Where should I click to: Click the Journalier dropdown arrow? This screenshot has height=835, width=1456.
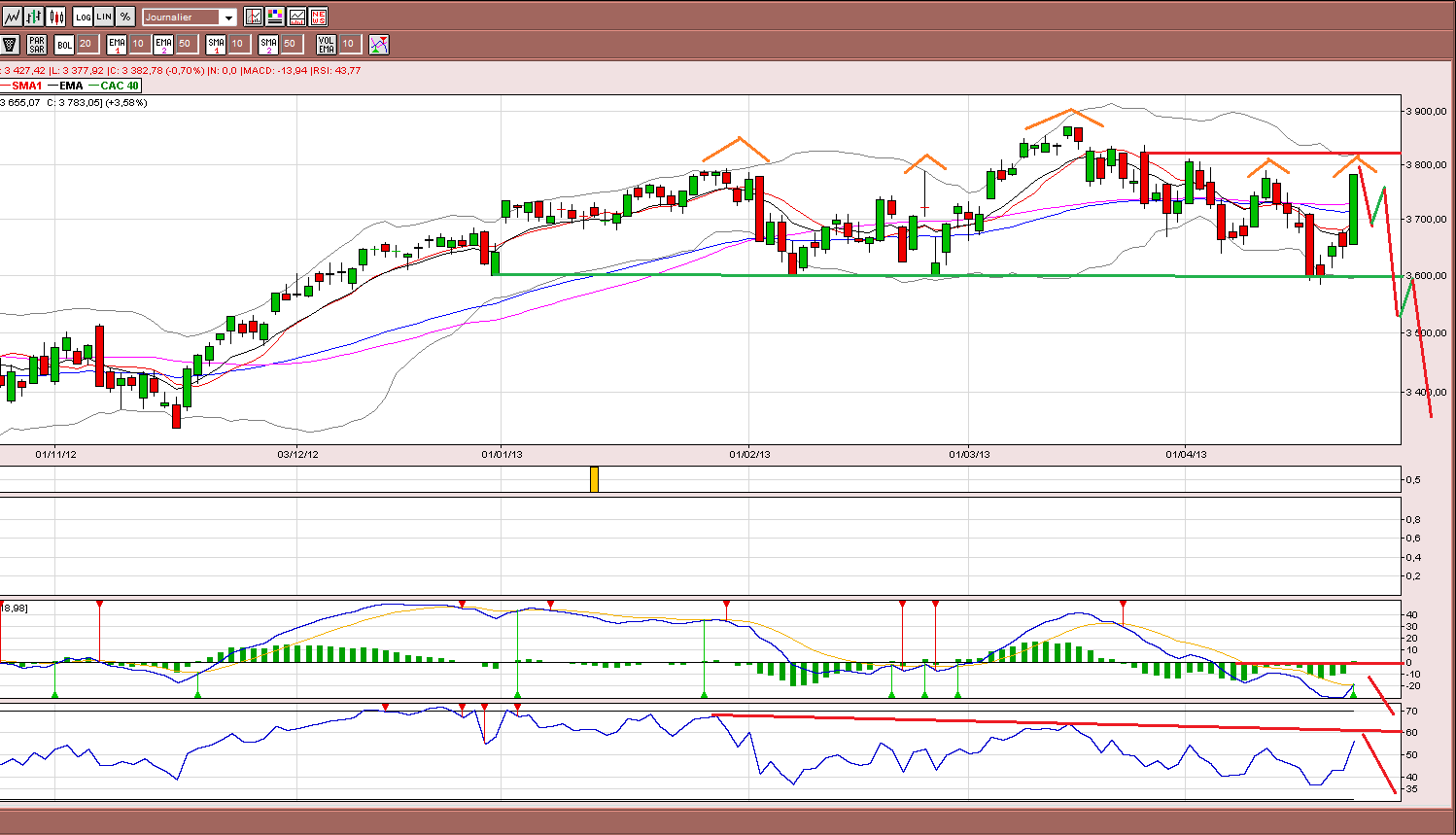coord(228,17)
